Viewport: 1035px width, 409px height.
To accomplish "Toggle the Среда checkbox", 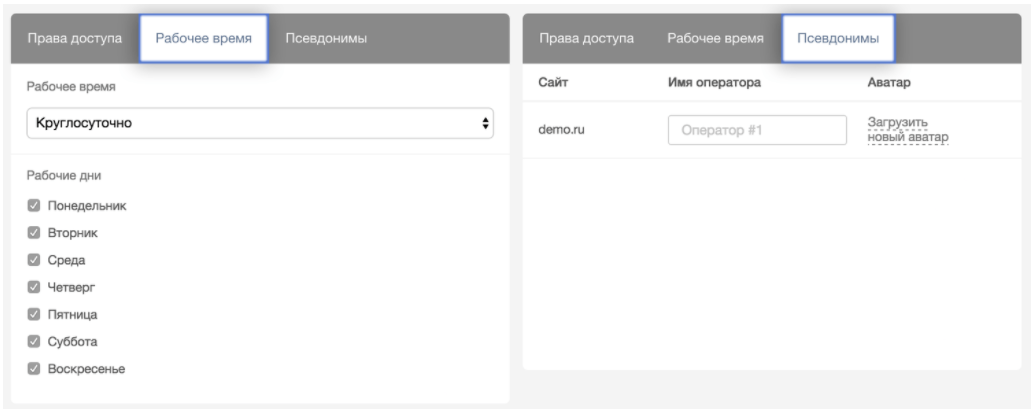I will point(34,260).
